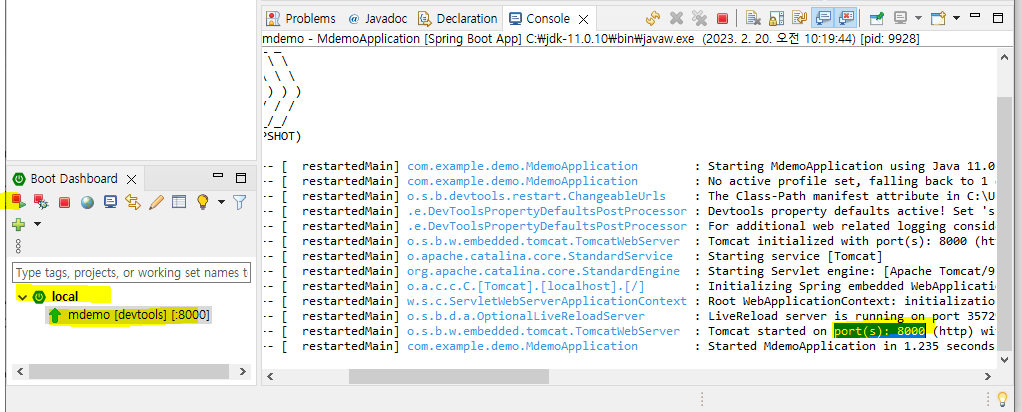This screenshot has width=1022, height=412.
Task: Click the 'port(s): 8000' highlighted console text
Action: (879, 331)
